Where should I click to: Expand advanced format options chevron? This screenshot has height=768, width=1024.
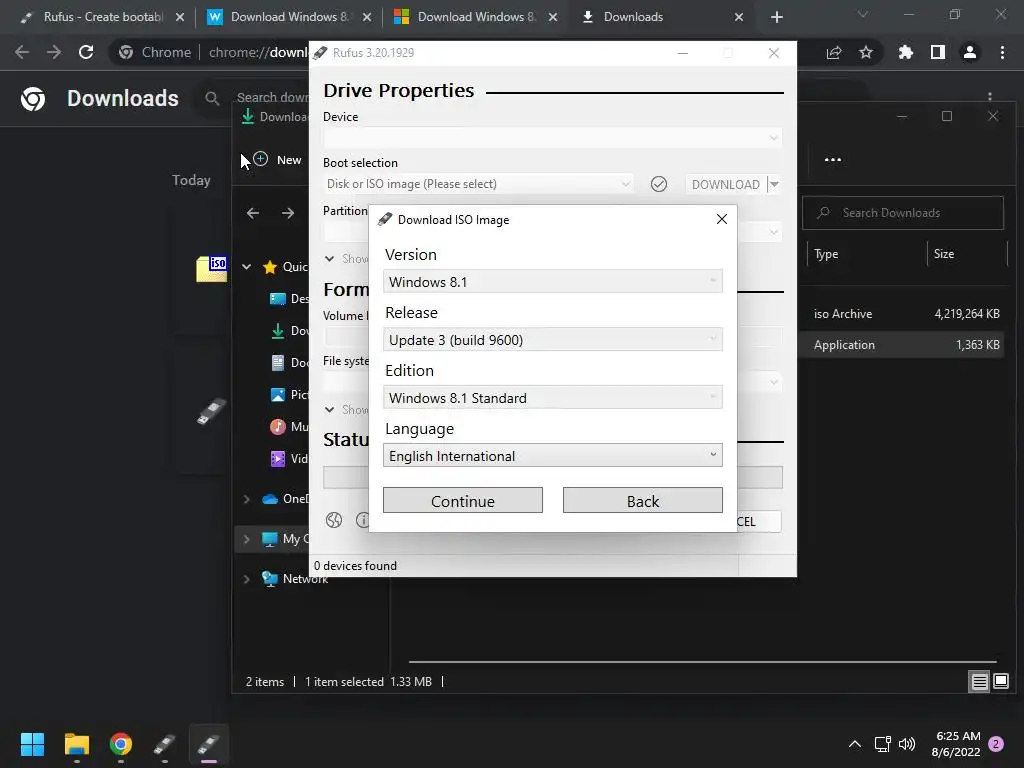point(329,409)
